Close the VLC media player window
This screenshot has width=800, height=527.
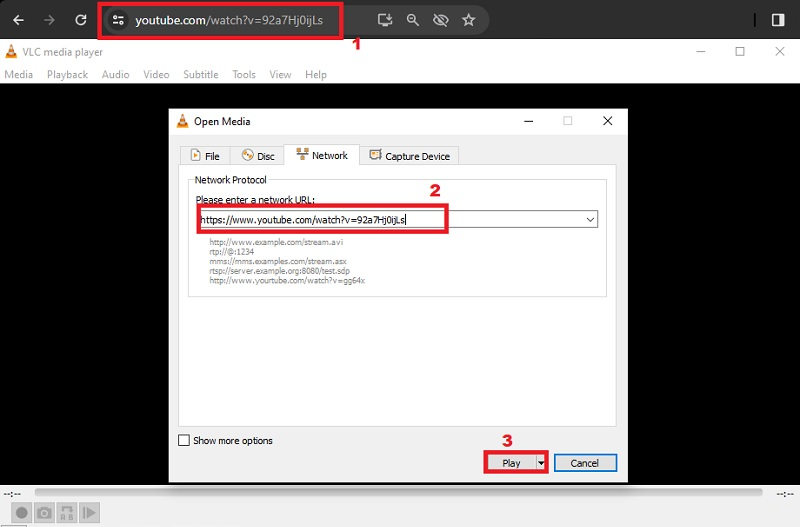click(780, 52)
